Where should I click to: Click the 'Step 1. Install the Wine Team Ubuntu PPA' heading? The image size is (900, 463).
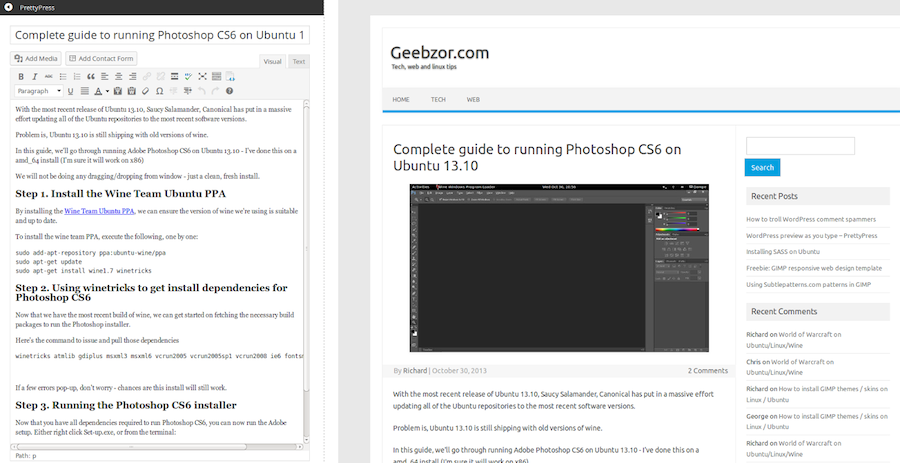click(121, 194)
